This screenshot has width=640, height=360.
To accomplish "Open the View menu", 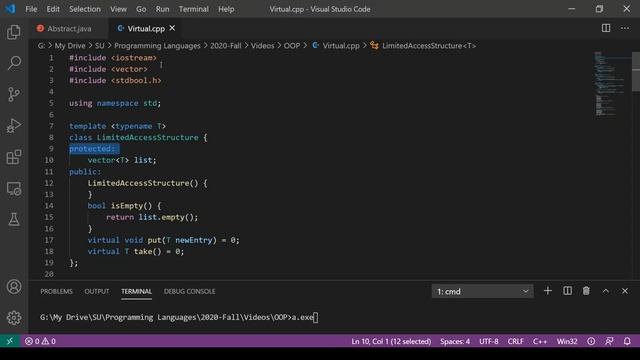I will 118,9.
